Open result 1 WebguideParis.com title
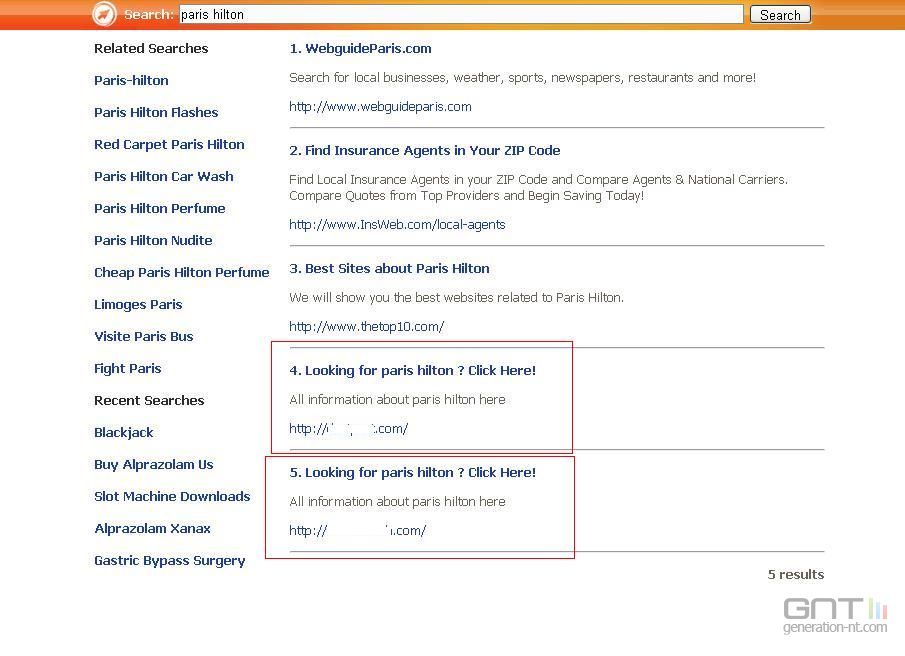The width and height of the screenshot is (905, 656). pyautogui.click(x=360, y=48)
